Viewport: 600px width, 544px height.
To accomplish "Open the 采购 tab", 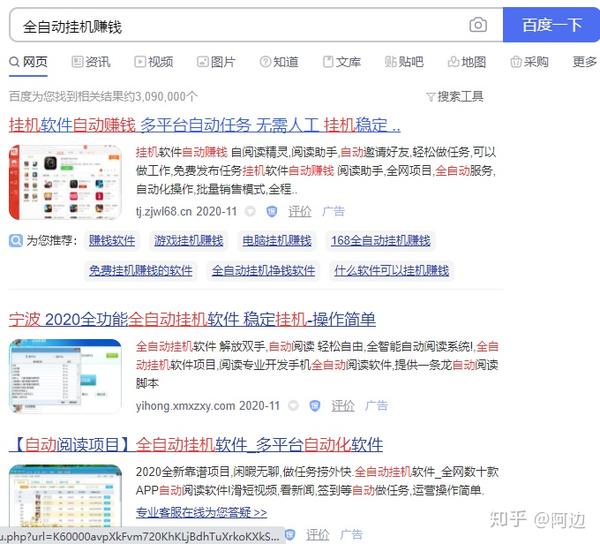I will tap(530, 62).
